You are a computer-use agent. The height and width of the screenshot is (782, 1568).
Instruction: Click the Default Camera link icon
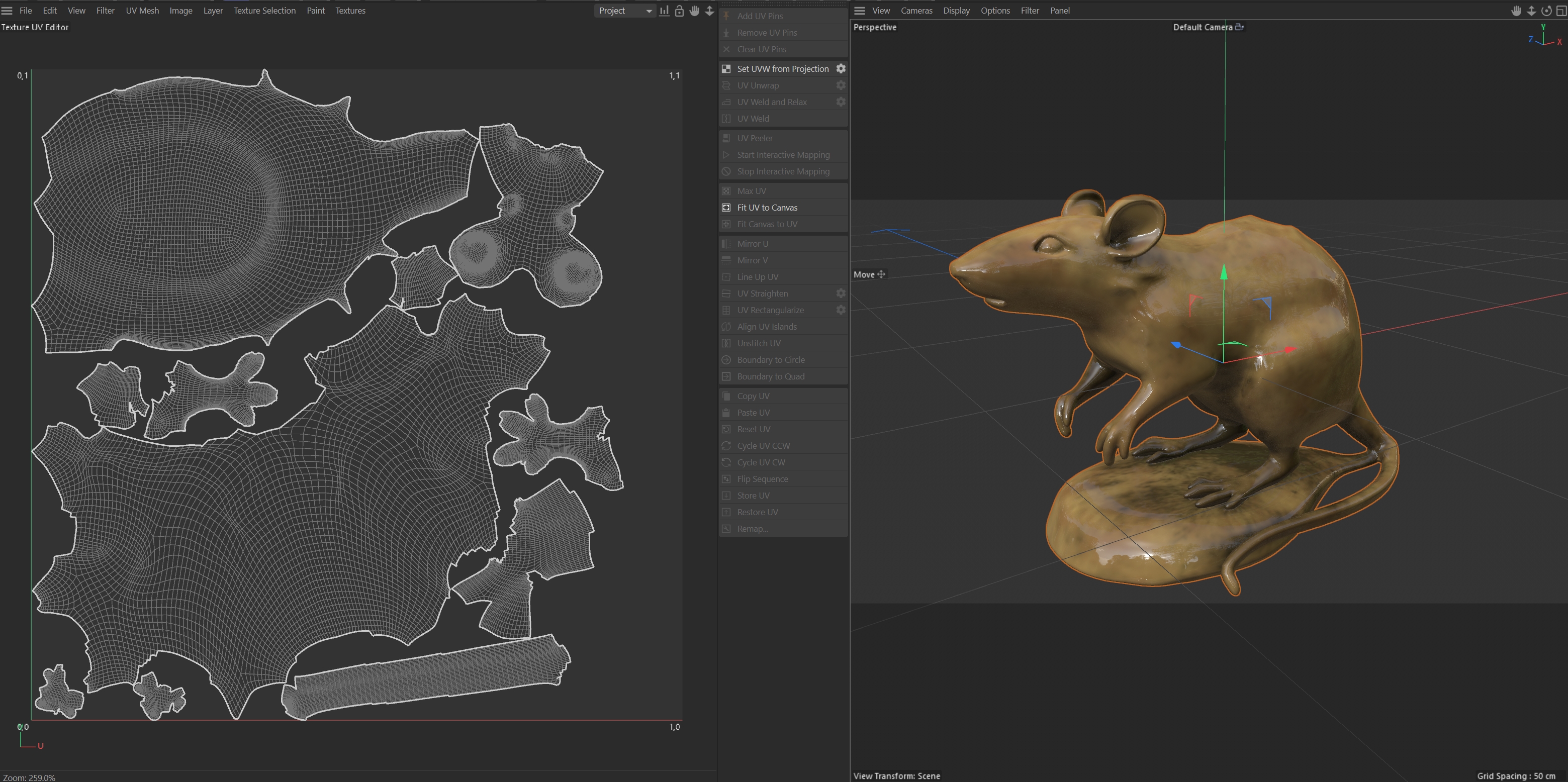[x=1239, y=27]
